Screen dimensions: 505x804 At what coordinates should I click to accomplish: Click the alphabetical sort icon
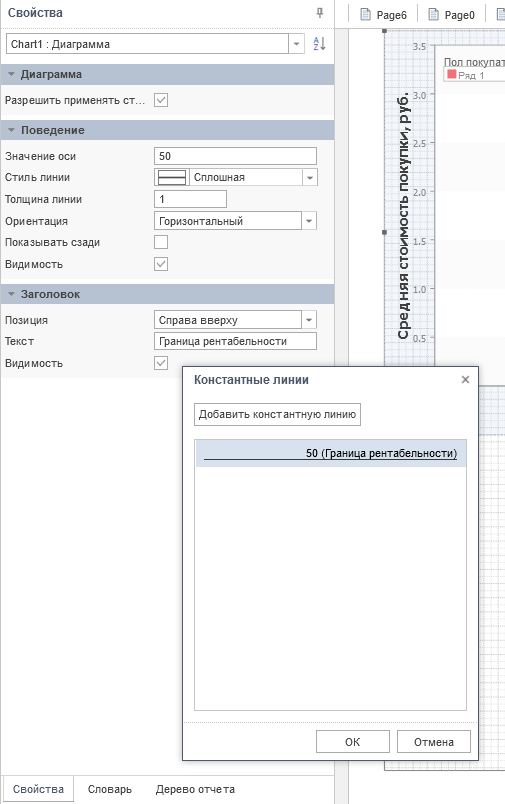(319, 44)
